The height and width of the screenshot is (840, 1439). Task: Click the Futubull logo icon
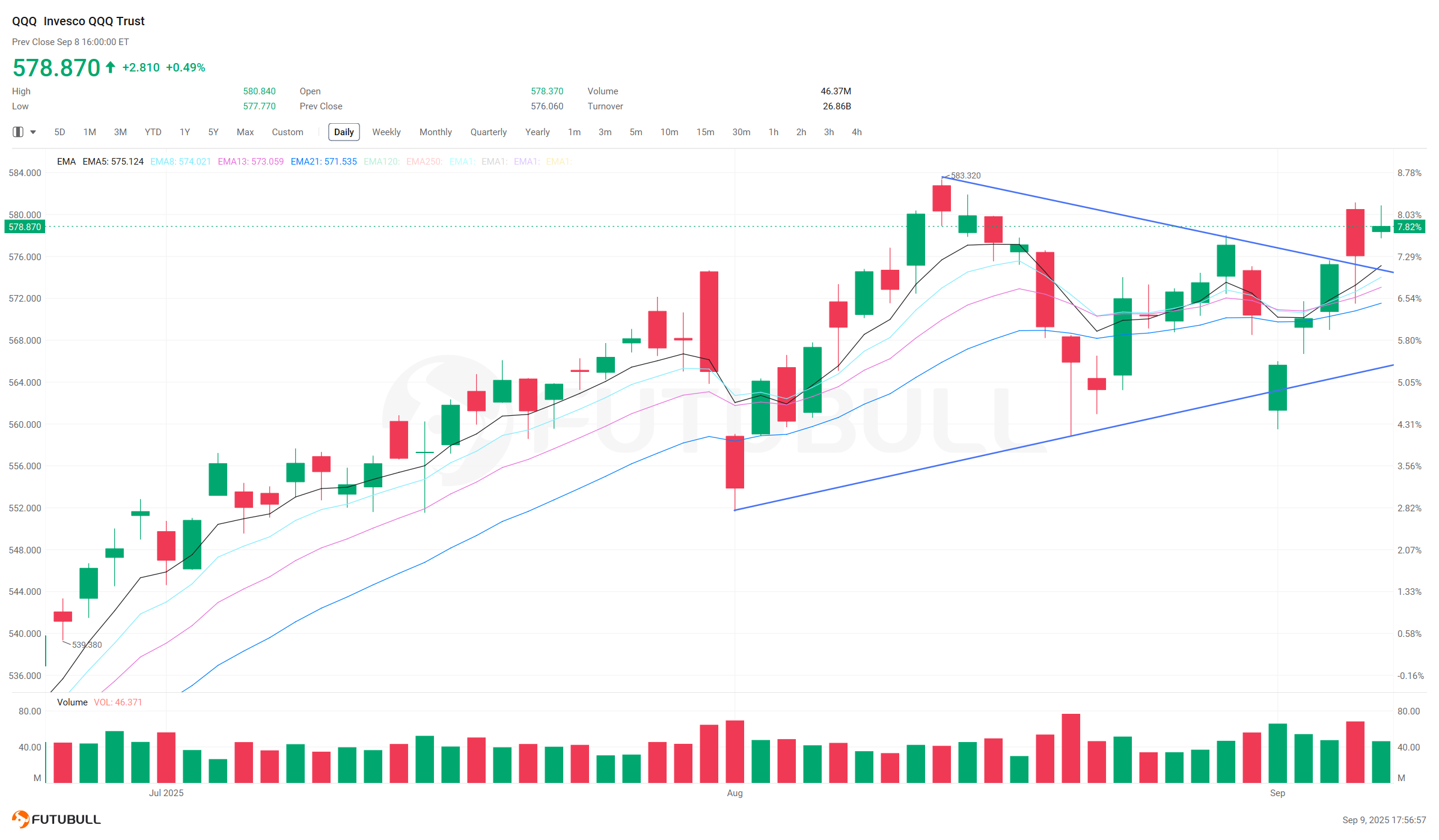(x=20, y=819)
